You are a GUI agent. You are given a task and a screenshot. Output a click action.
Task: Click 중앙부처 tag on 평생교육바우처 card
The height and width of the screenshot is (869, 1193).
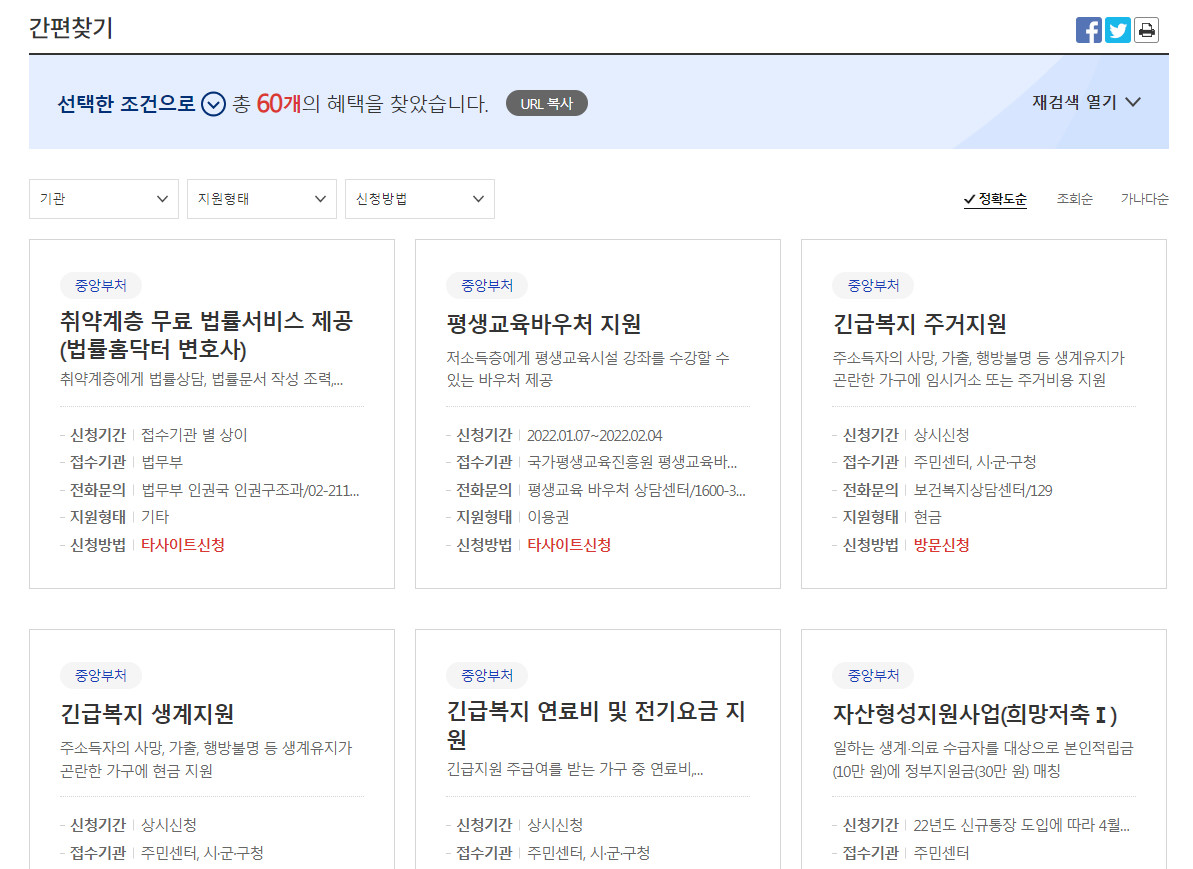coord(487,285)
